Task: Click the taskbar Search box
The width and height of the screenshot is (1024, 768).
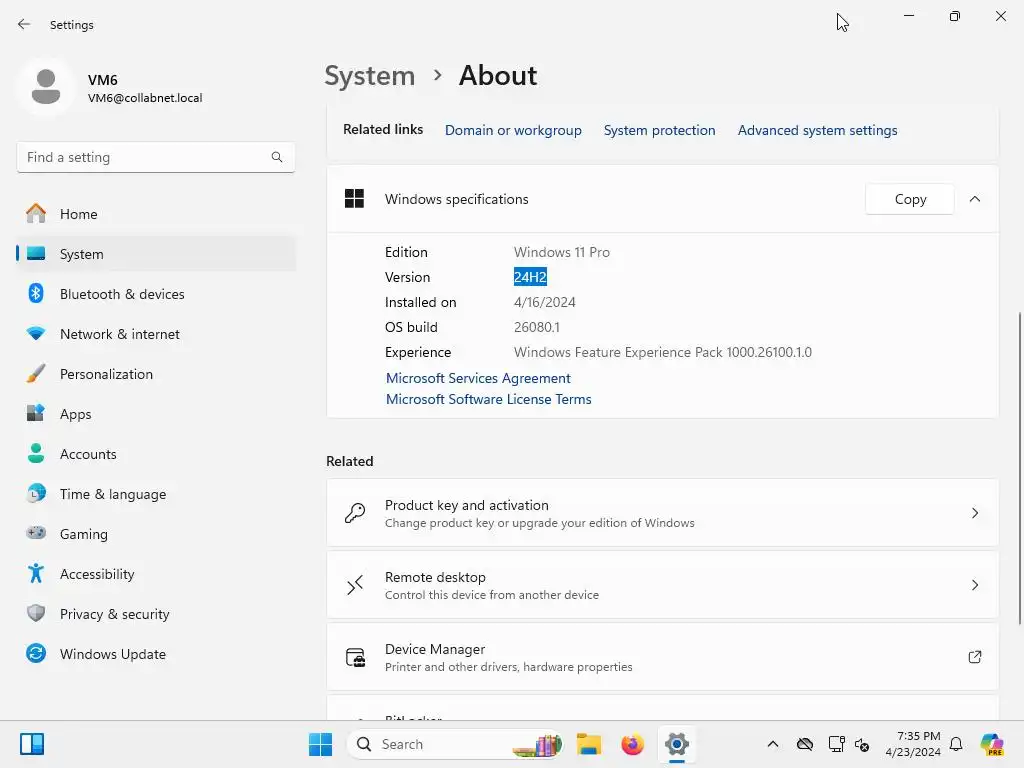Action: point(455,744)
